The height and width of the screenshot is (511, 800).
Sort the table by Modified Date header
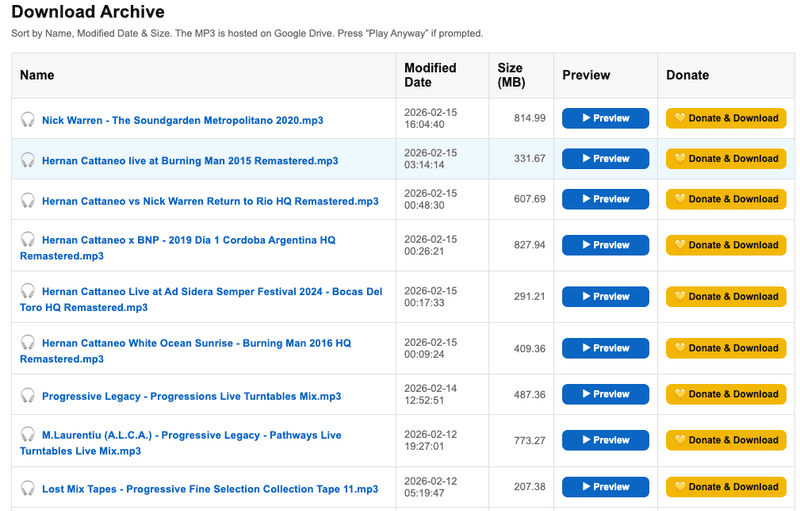[x=430, y=75]
